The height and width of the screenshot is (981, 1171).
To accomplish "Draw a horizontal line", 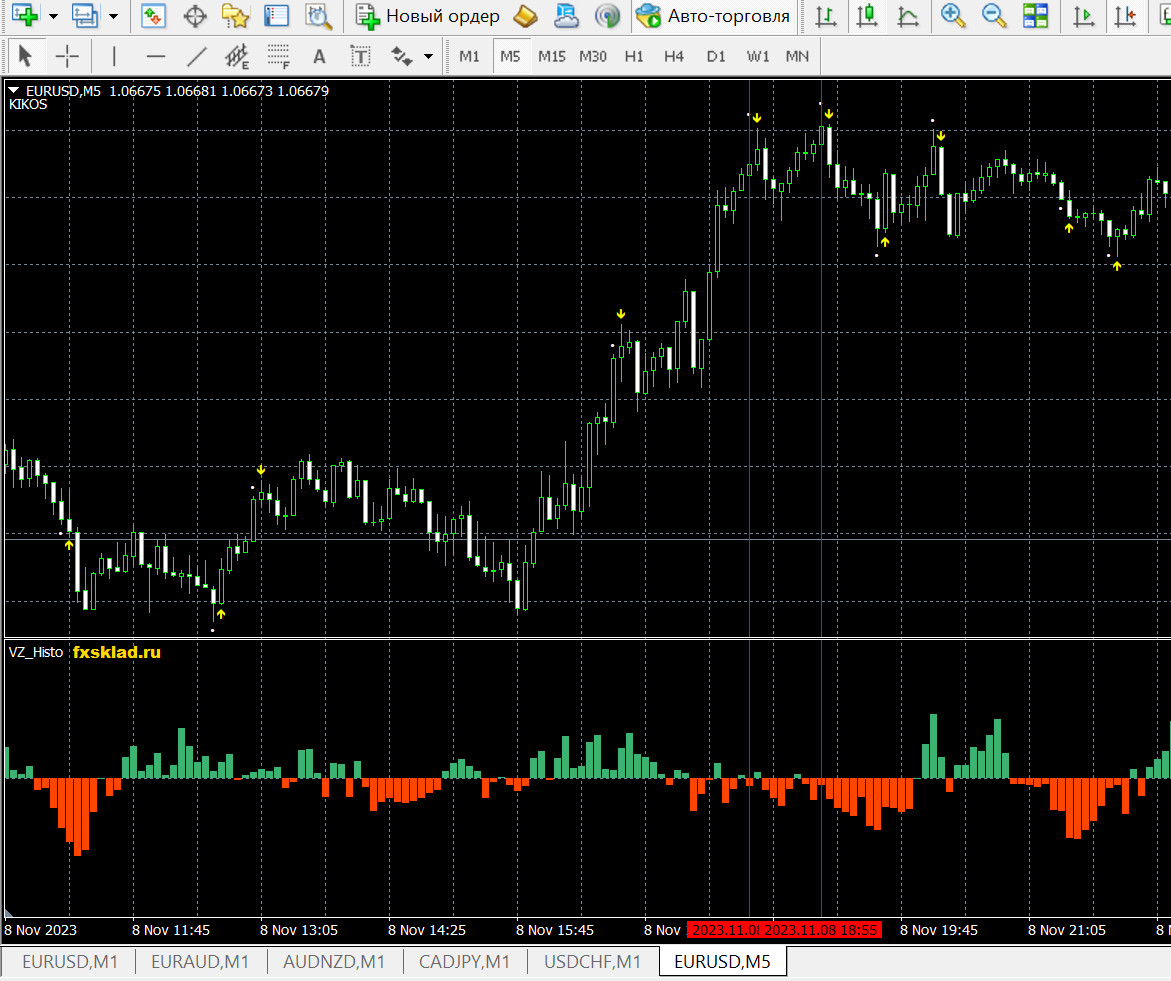I will click(155, 56).
